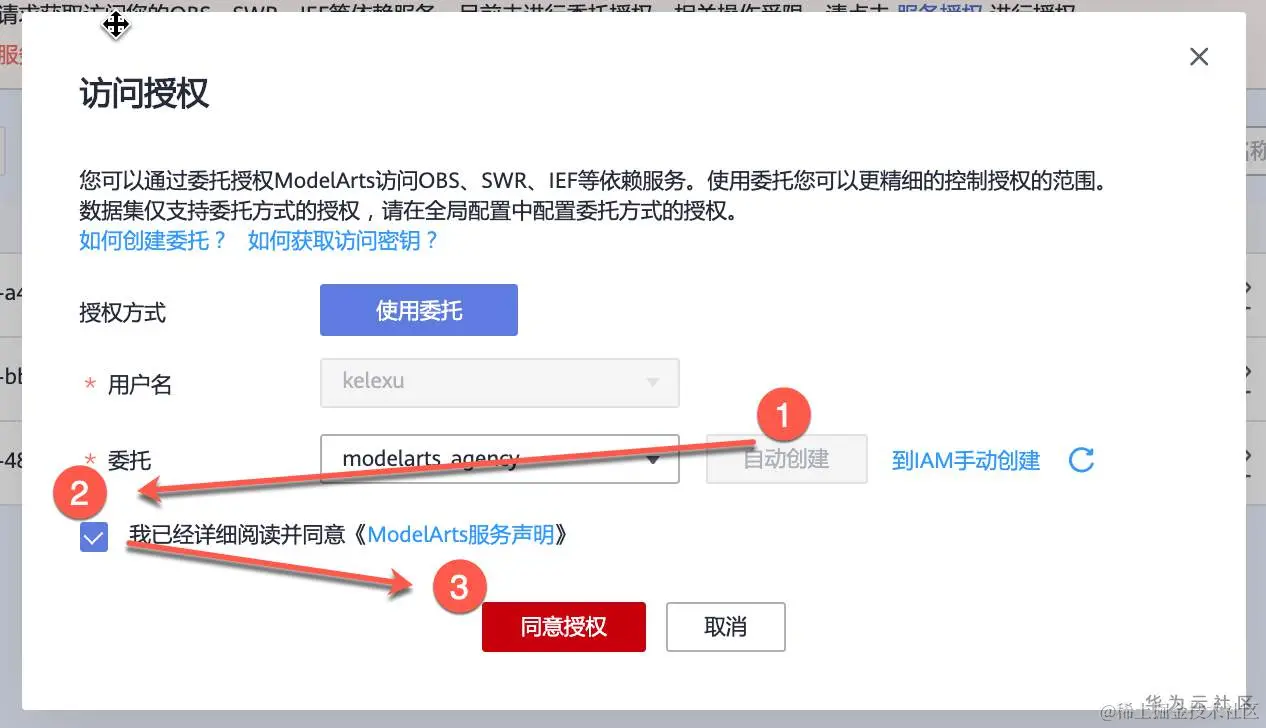Click the refresh icon next to 到IAM手动创建
The height and width of the screenshot is (728, 1266).
[x=1081, y=460]
